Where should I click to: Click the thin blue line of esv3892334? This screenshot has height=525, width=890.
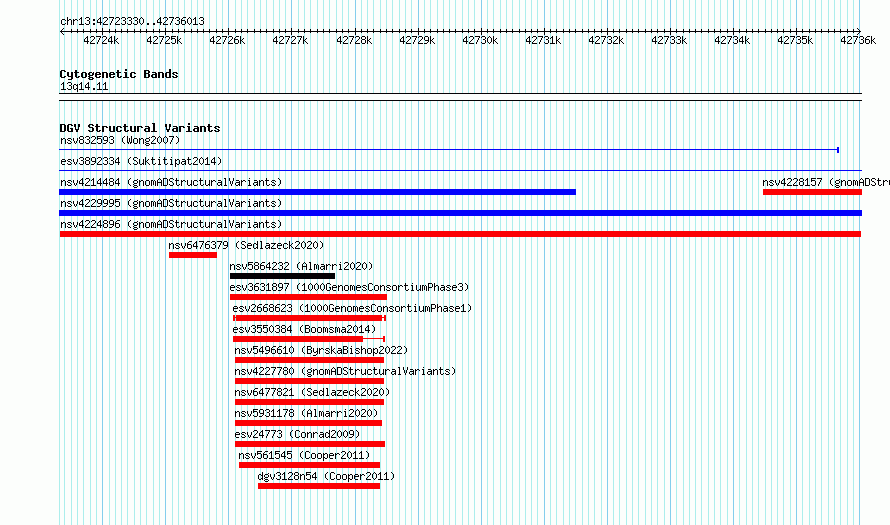[460, 171]
